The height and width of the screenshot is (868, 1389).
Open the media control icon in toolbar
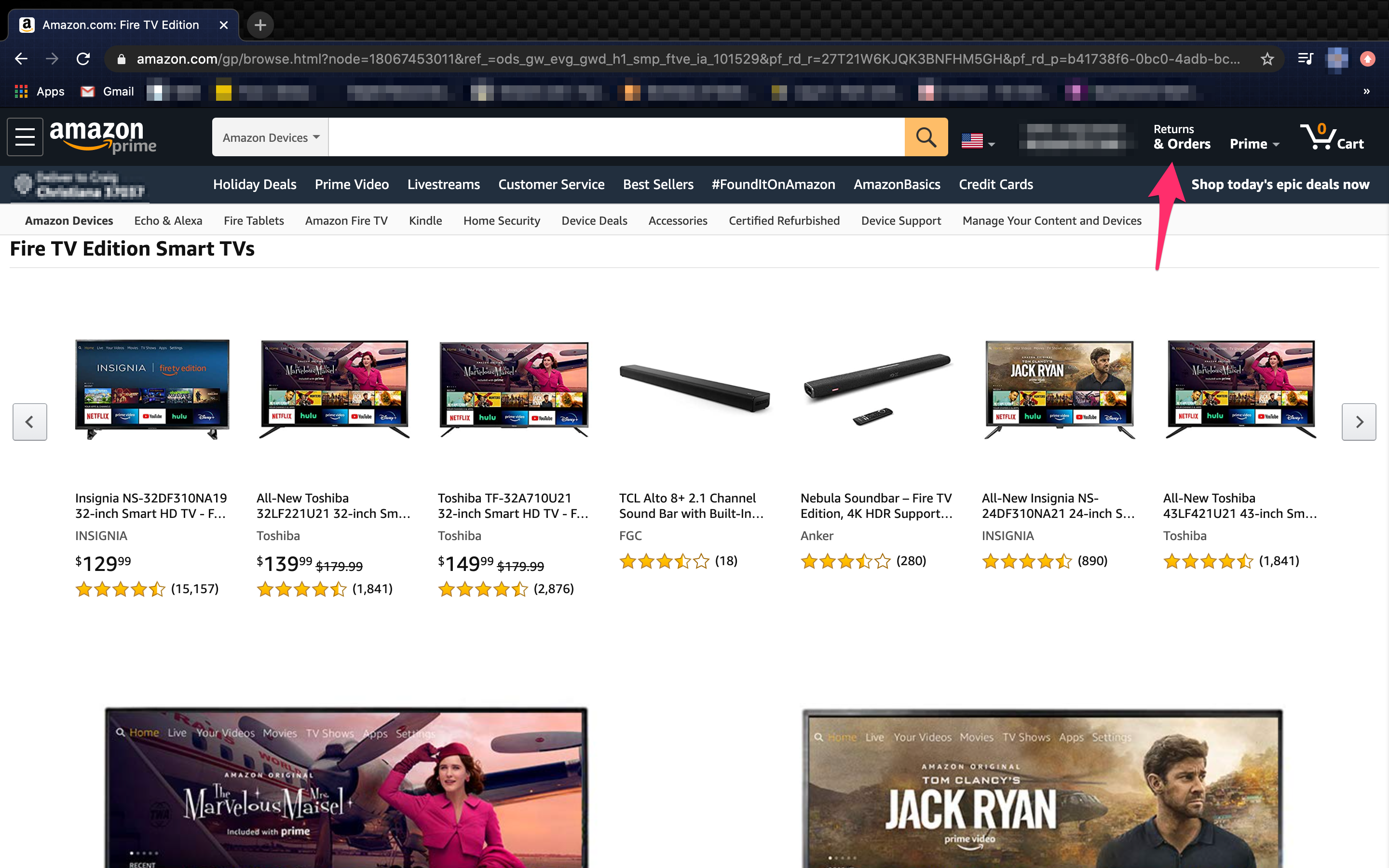[1306, 58]
